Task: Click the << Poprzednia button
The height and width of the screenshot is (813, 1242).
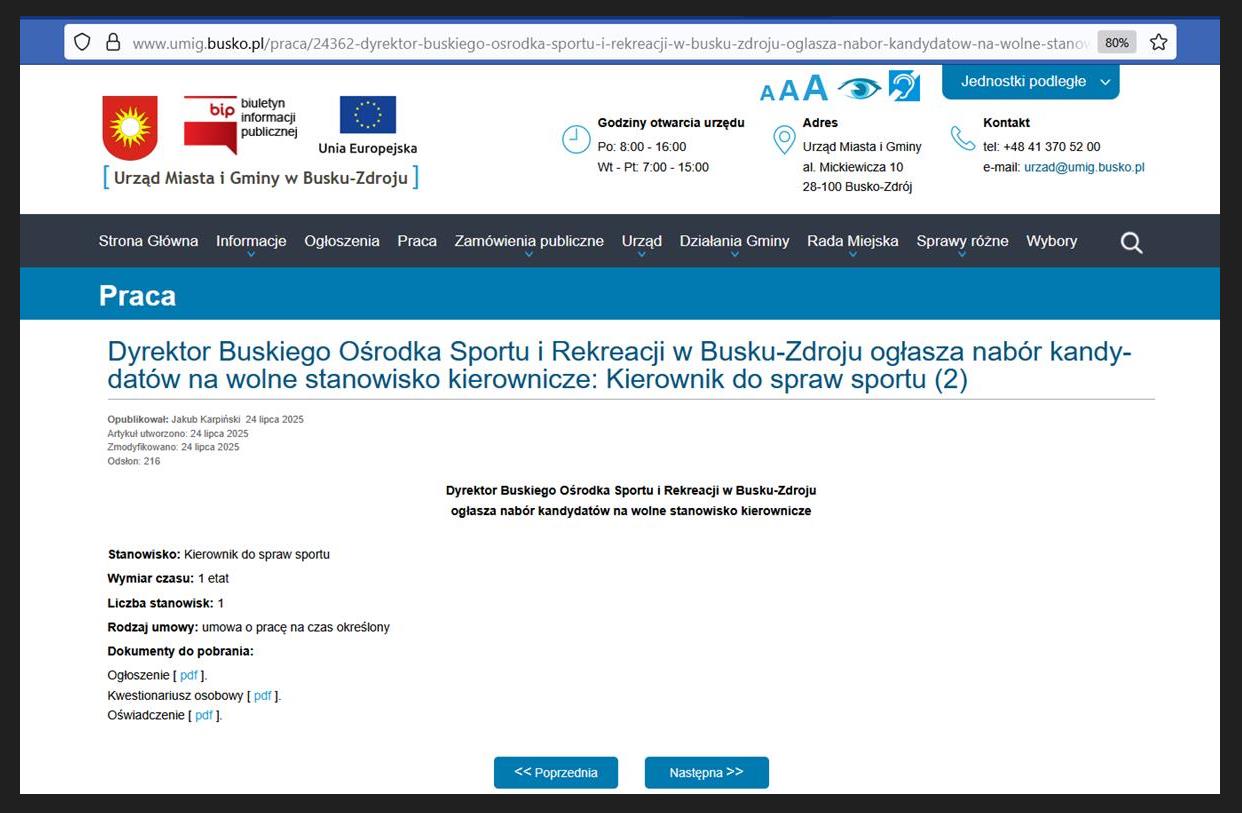Action: coord(556,773)
